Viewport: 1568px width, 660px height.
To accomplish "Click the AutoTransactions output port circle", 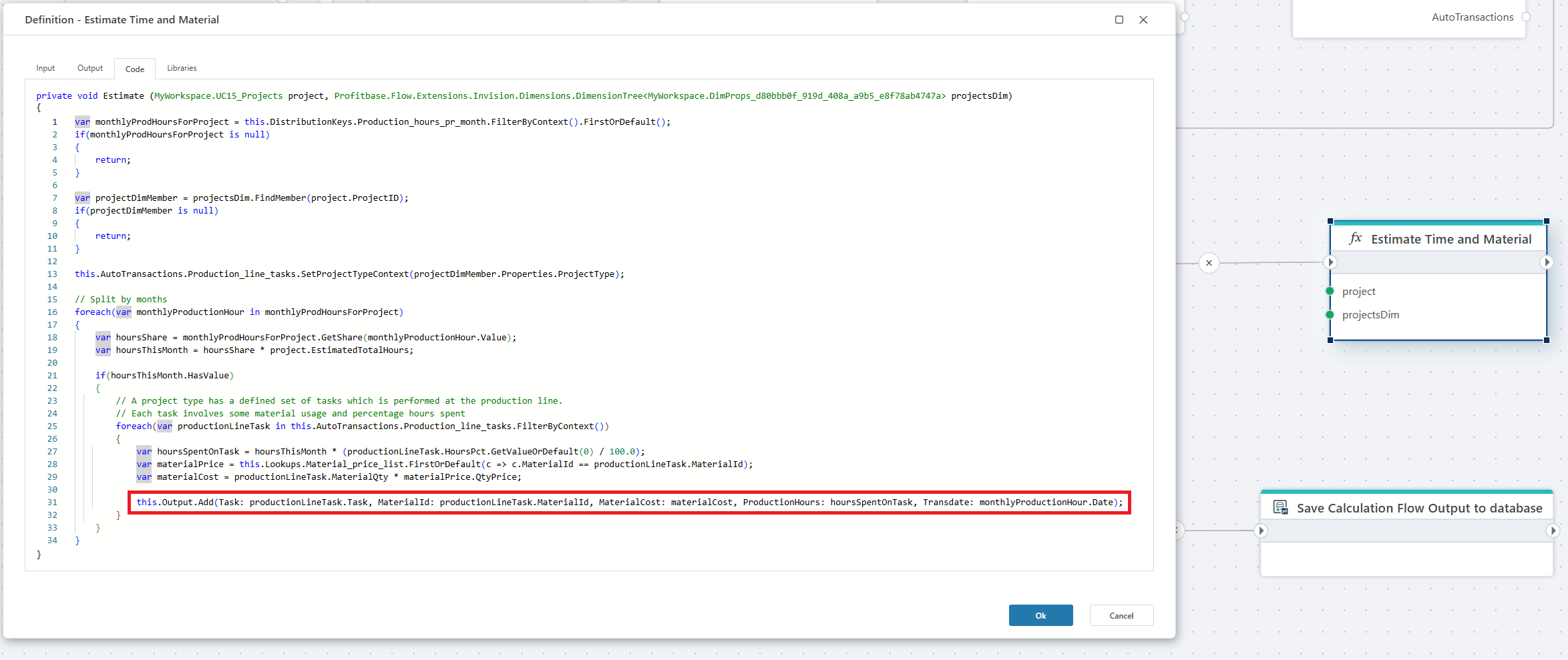I will pos(1525,17).
